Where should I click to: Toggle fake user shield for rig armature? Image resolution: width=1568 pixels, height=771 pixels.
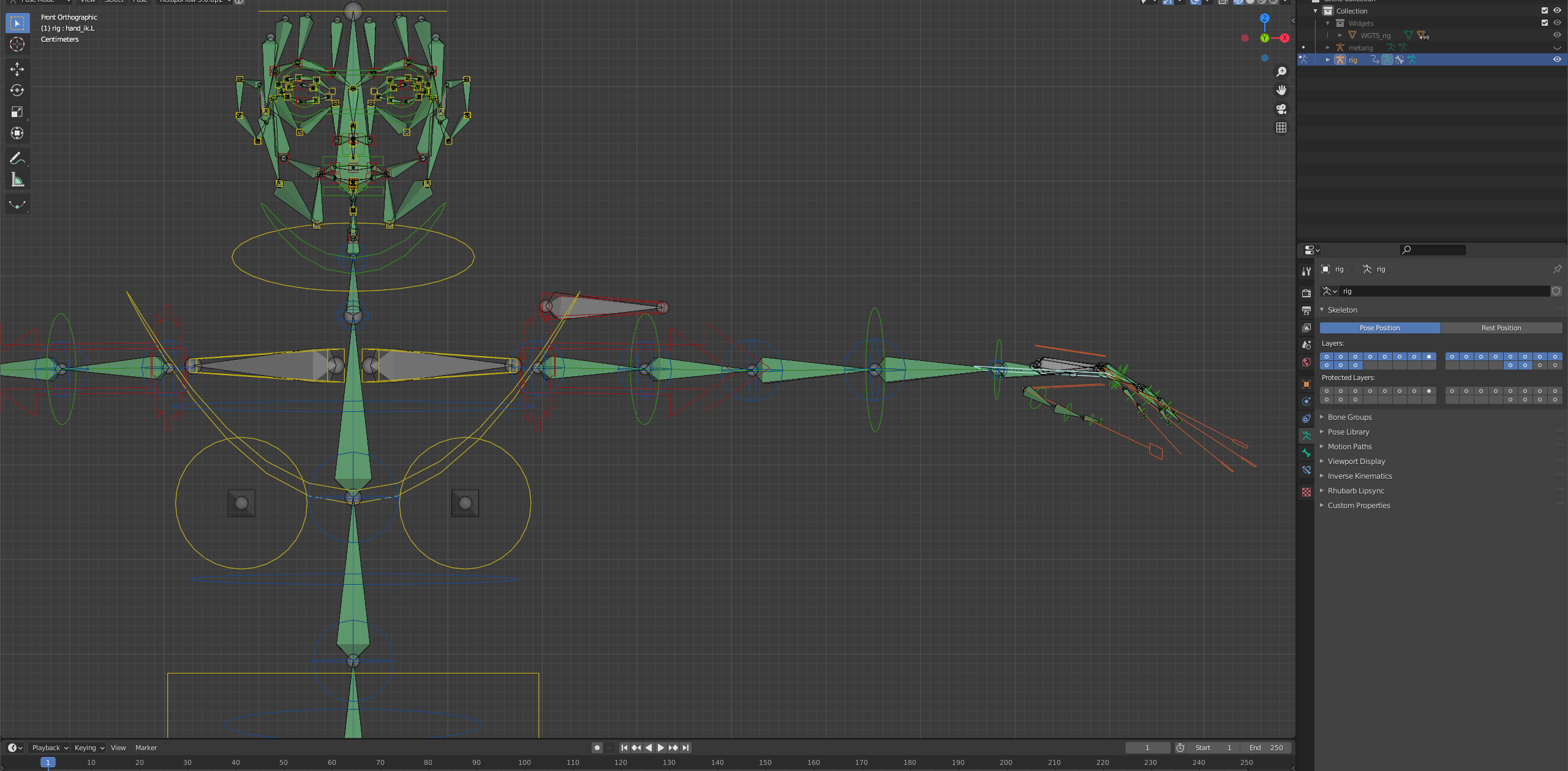[x=1556, y=291]
